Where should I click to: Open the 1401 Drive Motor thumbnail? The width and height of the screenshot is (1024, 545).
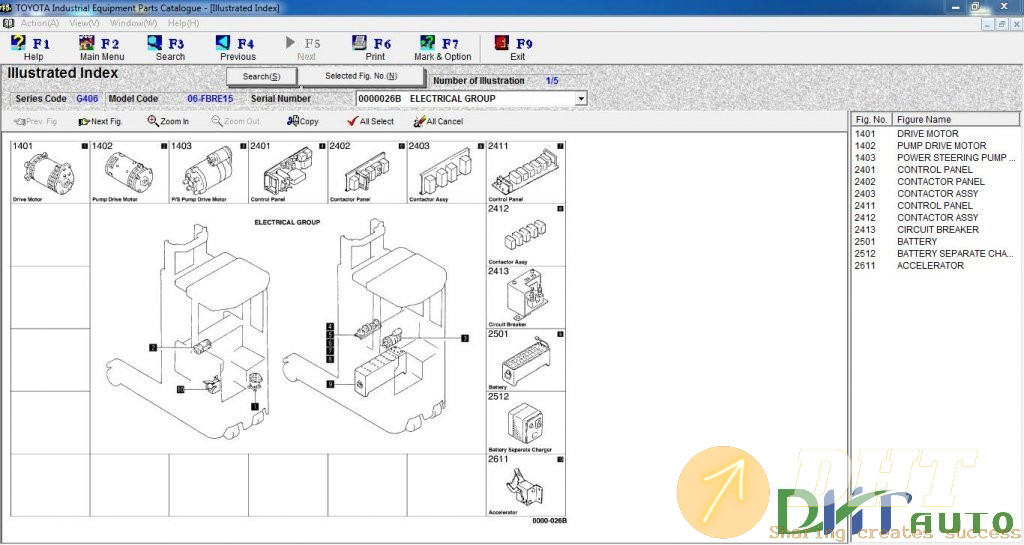(x=50, y=174)
